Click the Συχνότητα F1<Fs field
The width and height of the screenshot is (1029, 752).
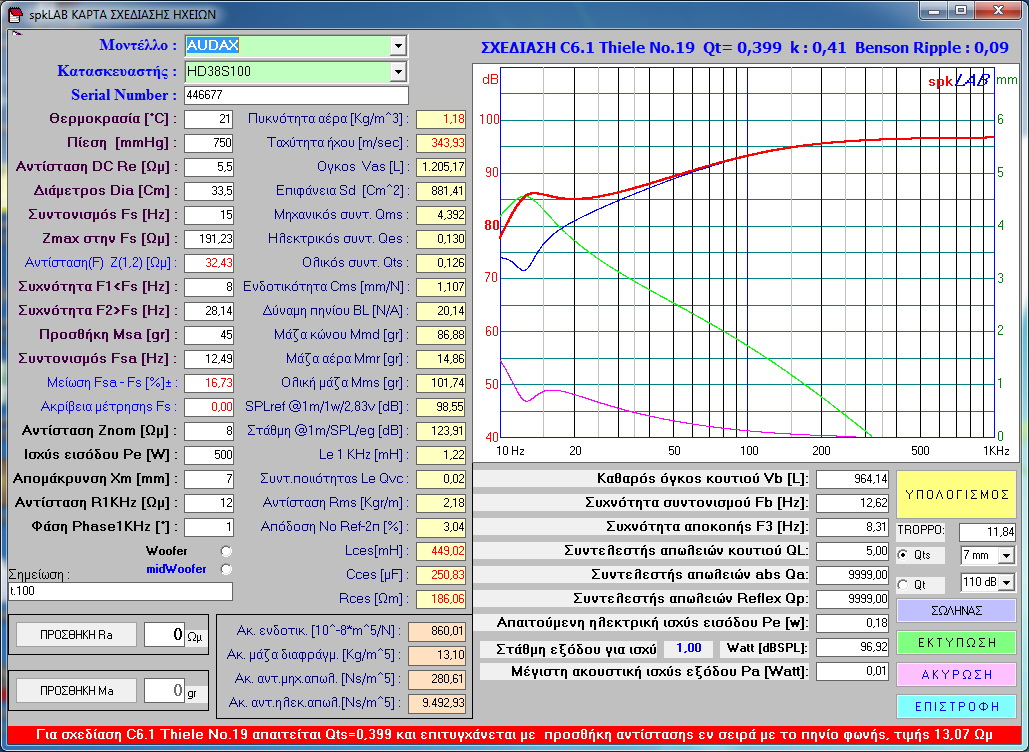click(209, 287)
